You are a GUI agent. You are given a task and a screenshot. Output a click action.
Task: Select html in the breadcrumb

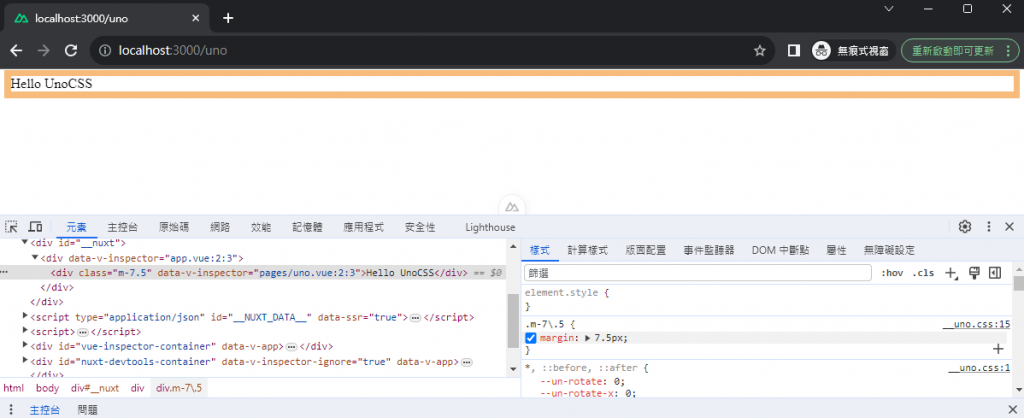(x=14, y=388)
